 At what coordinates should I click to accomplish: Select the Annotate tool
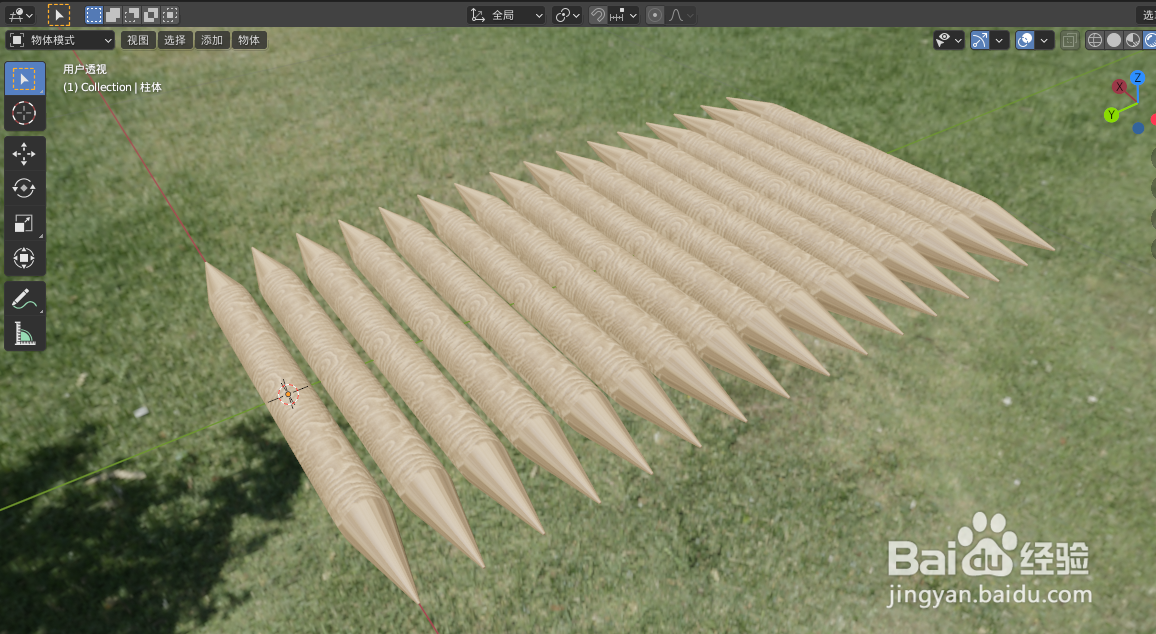click(x=24, y=297)
